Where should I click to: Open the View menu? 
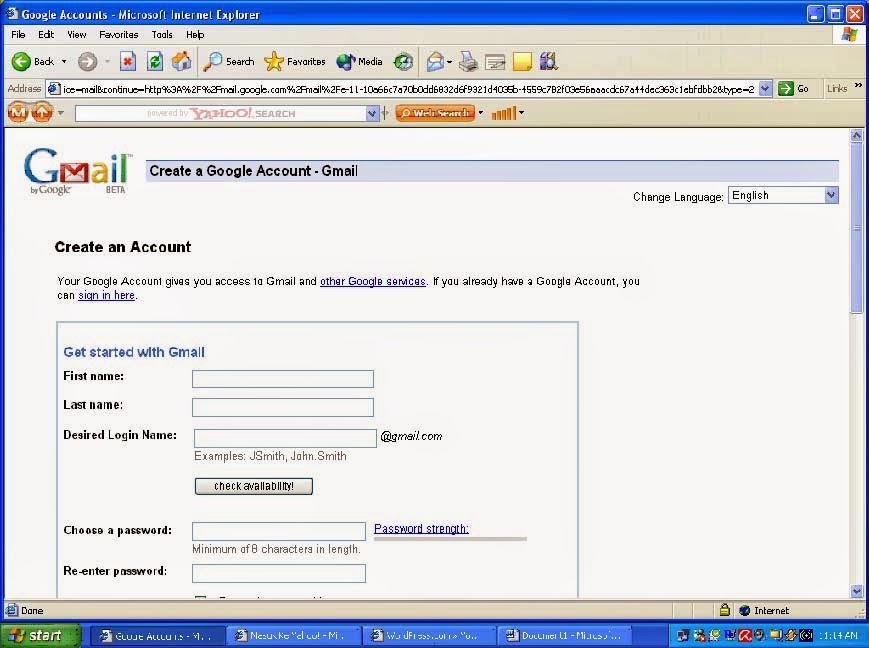pos(76,34)
